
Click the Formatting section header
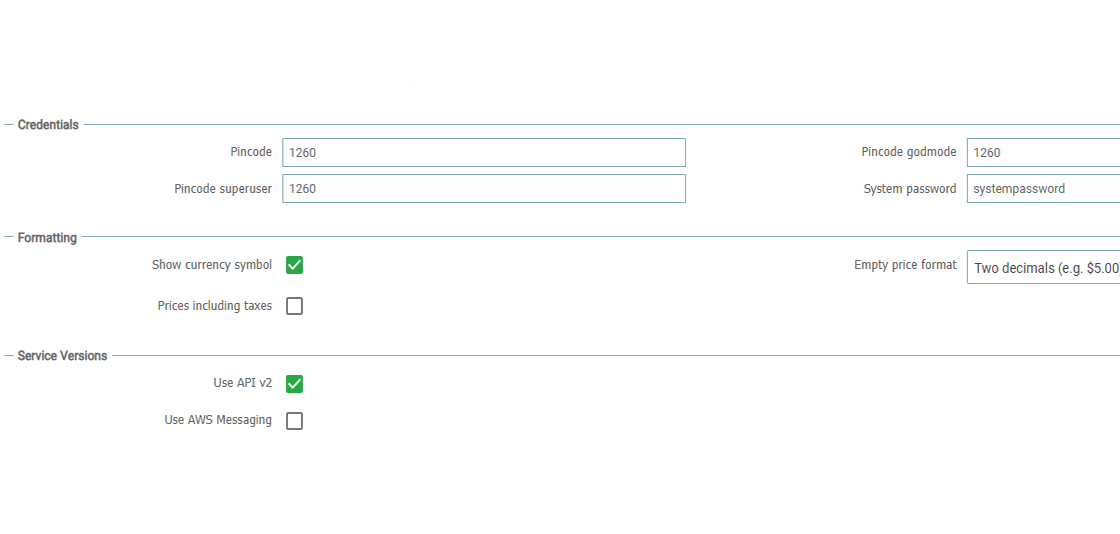pos(47,238)
